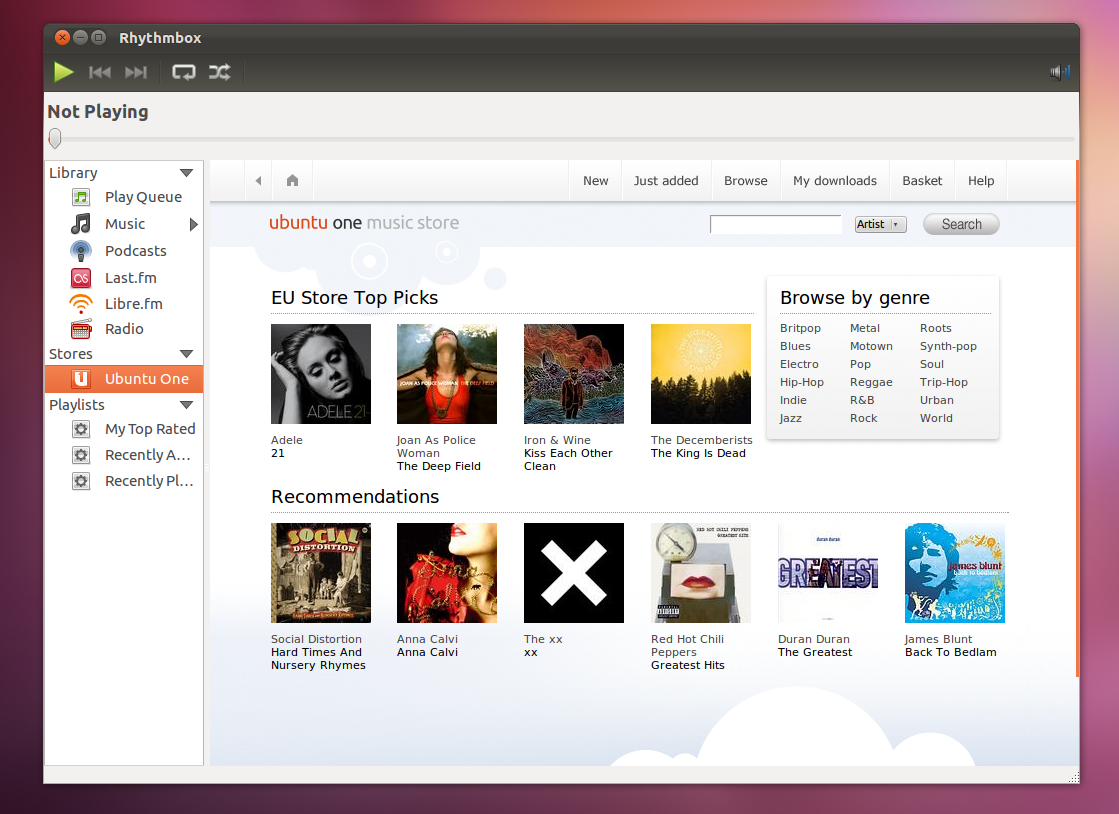Screen dimensions: 1119x814
Task: Open the Basket tab
Action: click(922, 180)
